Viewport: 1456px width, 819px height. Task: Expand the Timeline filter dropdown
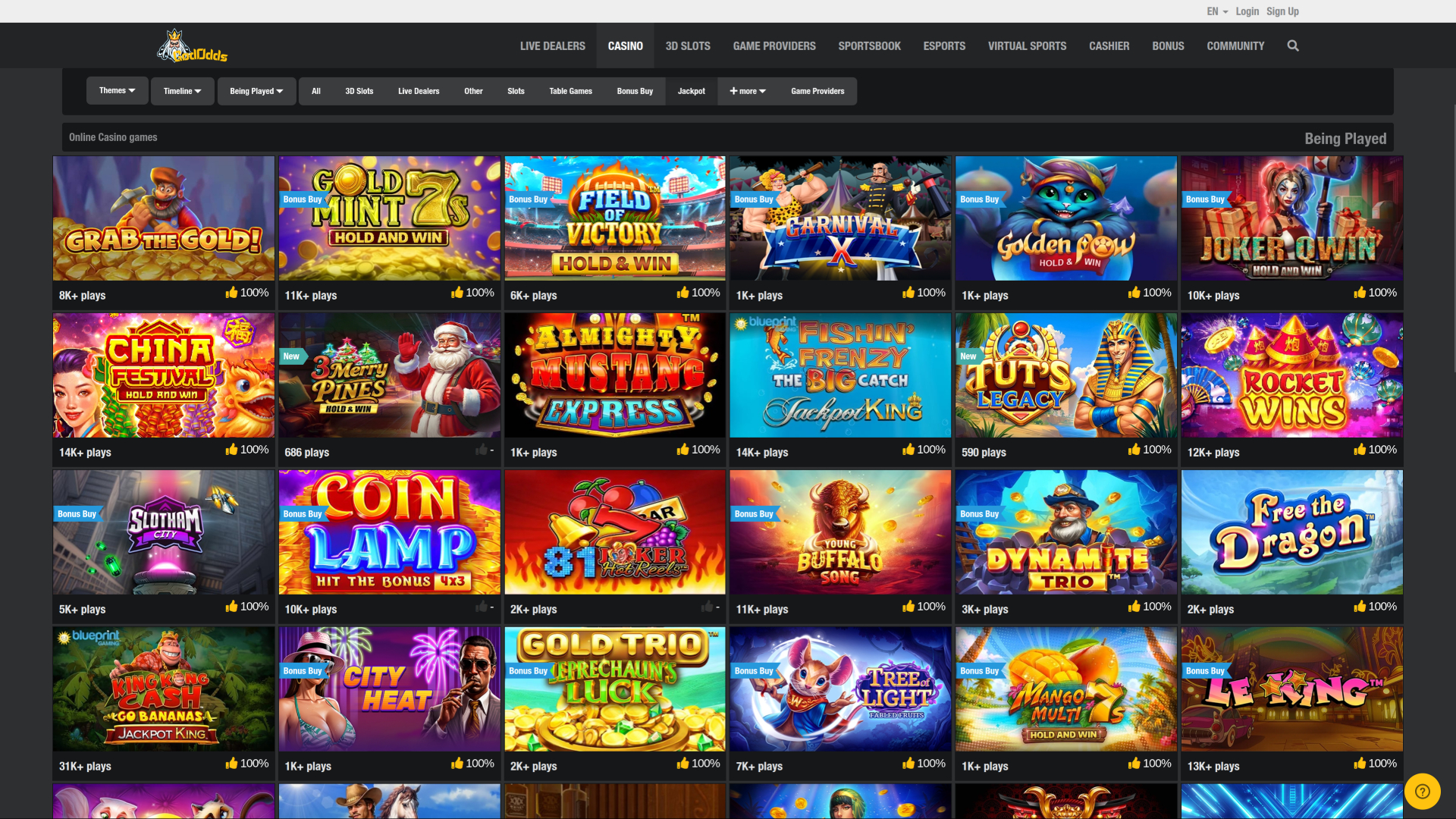[182, 90]
